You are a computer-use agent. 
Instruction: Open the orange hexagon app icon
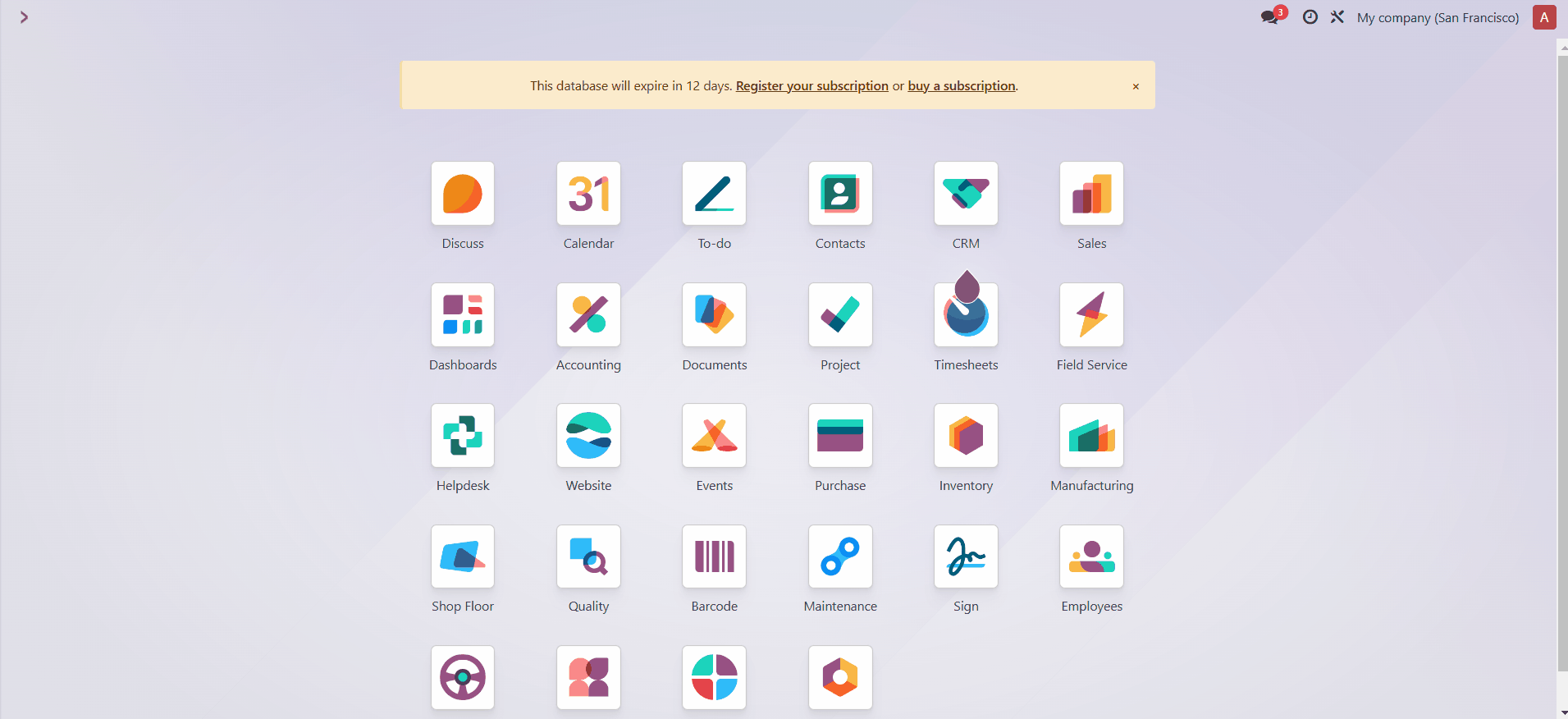(x=840, y=678)
